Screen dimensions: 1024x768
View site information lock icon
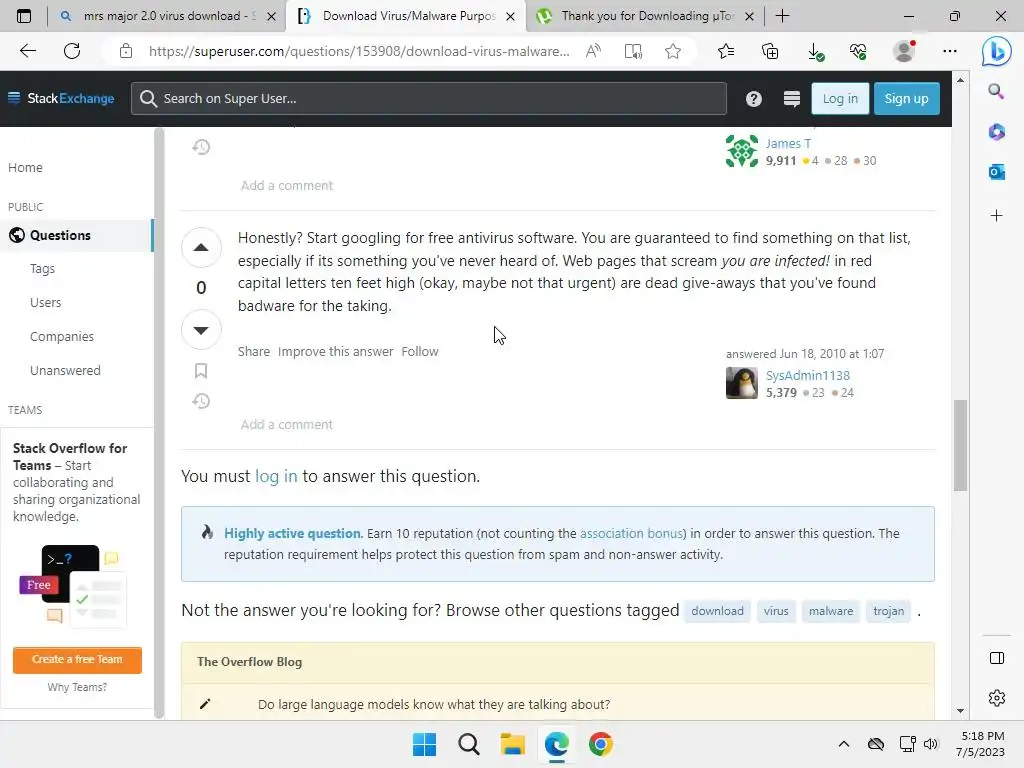tap(126, 51)
